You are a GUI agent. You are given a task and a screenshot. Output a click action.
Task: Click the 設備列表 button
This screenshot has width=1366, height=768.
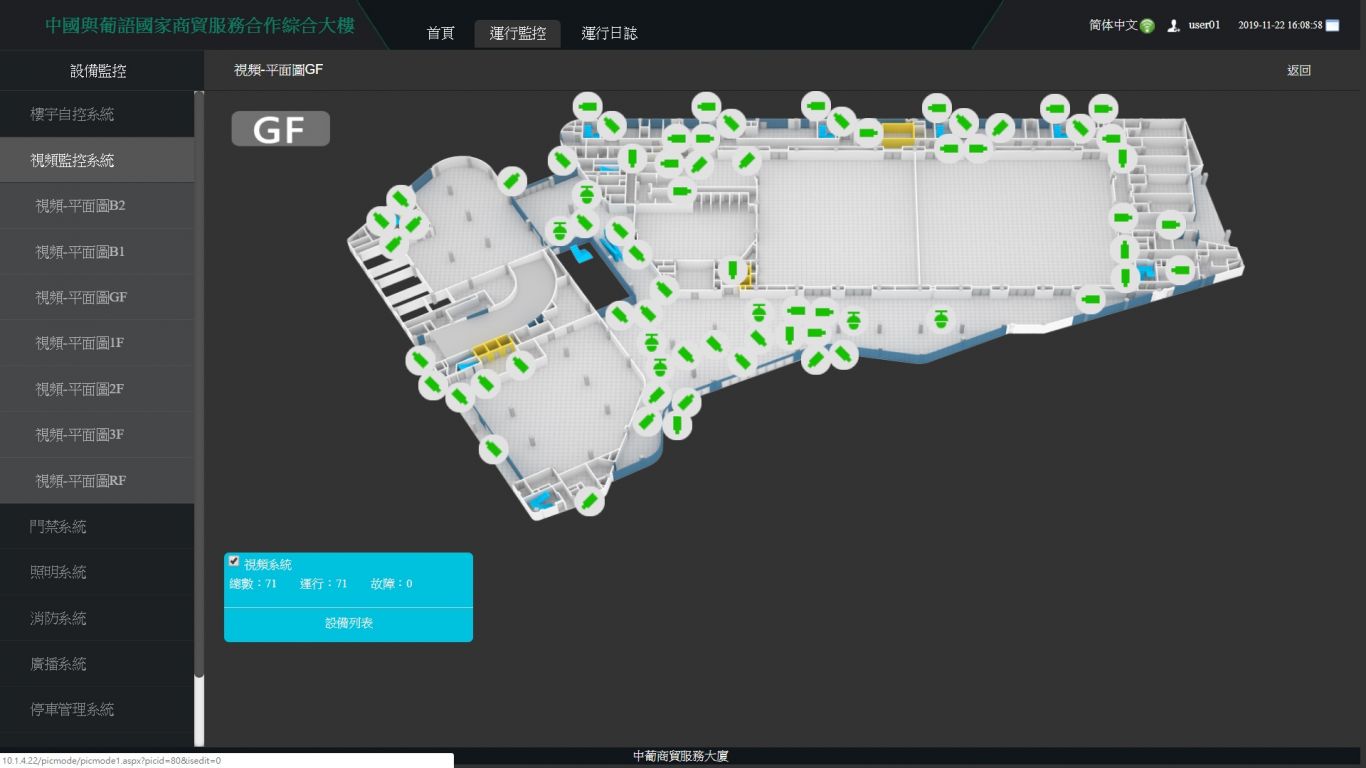point(348,623)
